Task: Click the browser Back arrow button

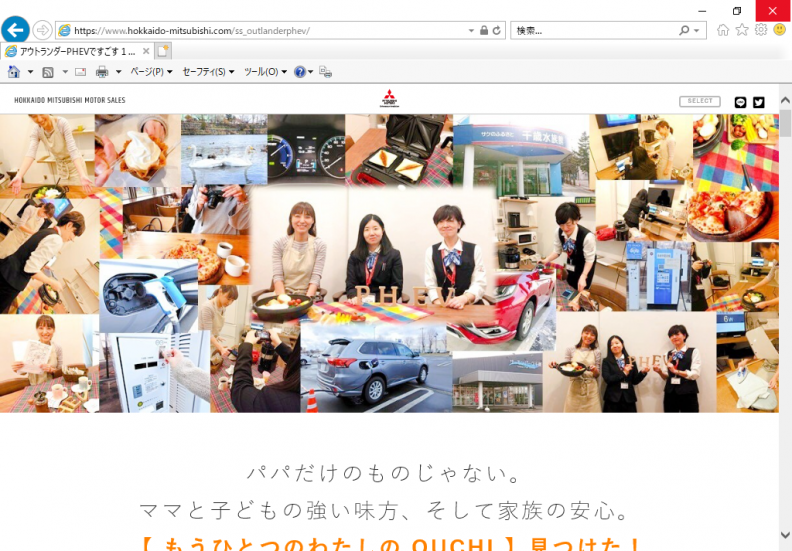Action: click(15, 30)
